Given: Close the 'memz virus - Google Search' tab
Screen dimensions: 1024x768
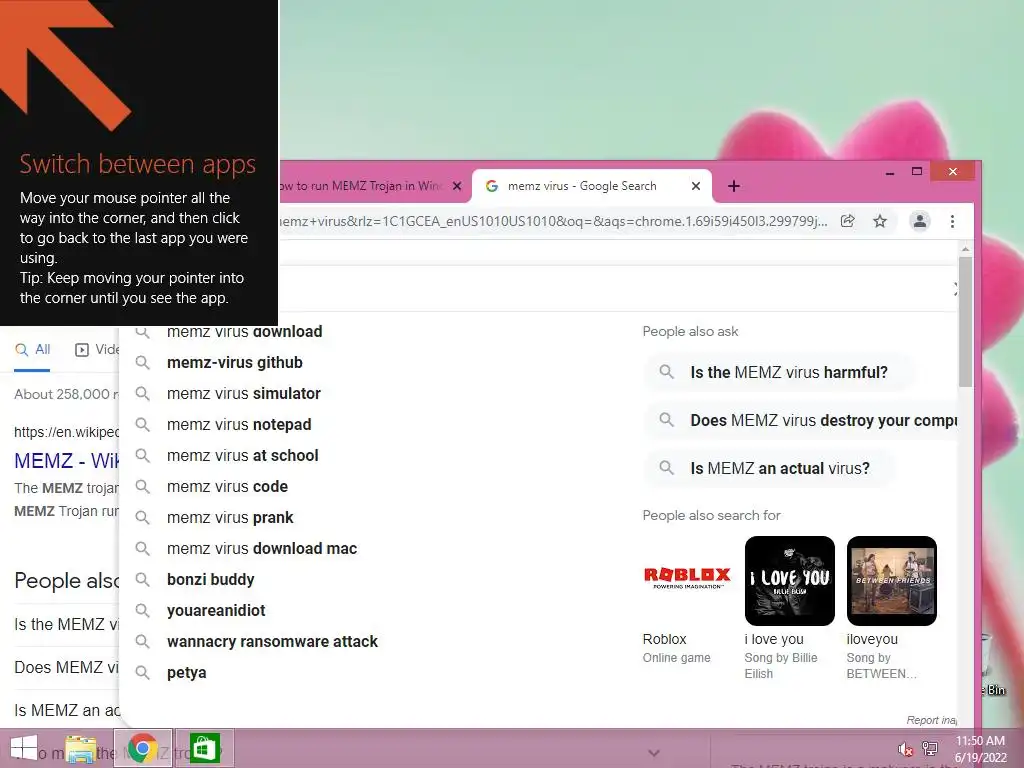Looking at the screenshot, I should pyautogui.click(x=696, y=186).
